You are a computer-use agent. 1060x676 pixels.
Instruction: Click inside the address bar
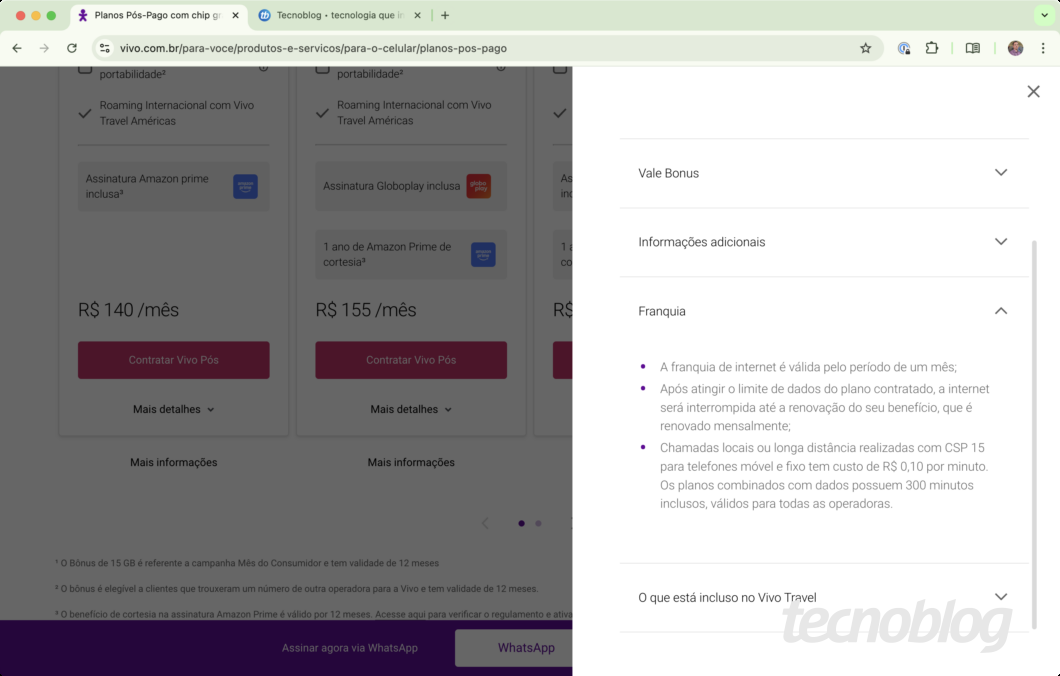coord(400,48)
